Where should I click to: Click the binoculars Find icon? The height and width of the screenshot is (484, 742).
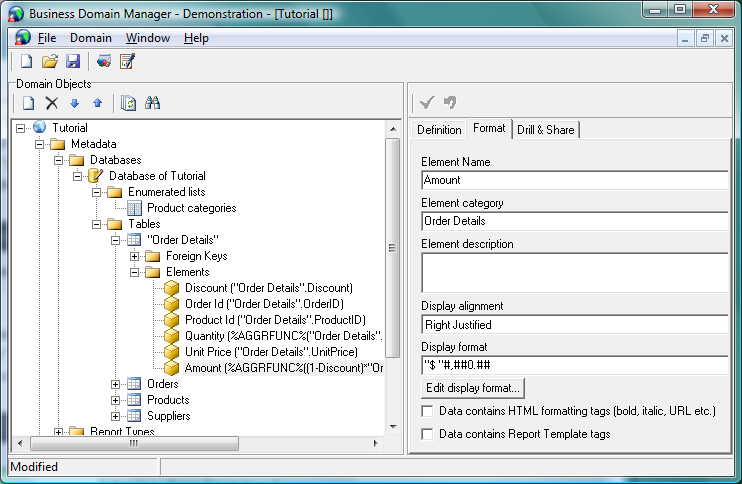153,102
